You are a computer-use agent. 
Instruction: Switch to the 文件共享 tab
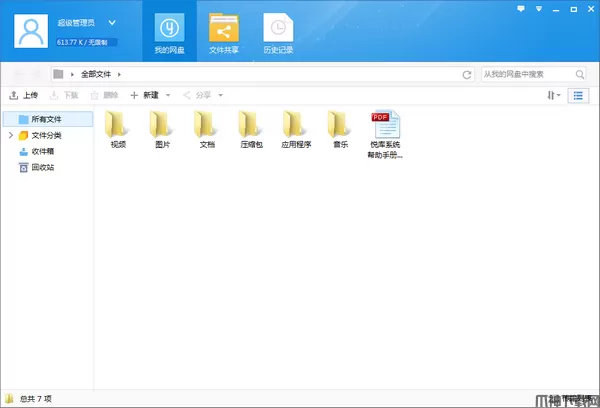[223, 31]
